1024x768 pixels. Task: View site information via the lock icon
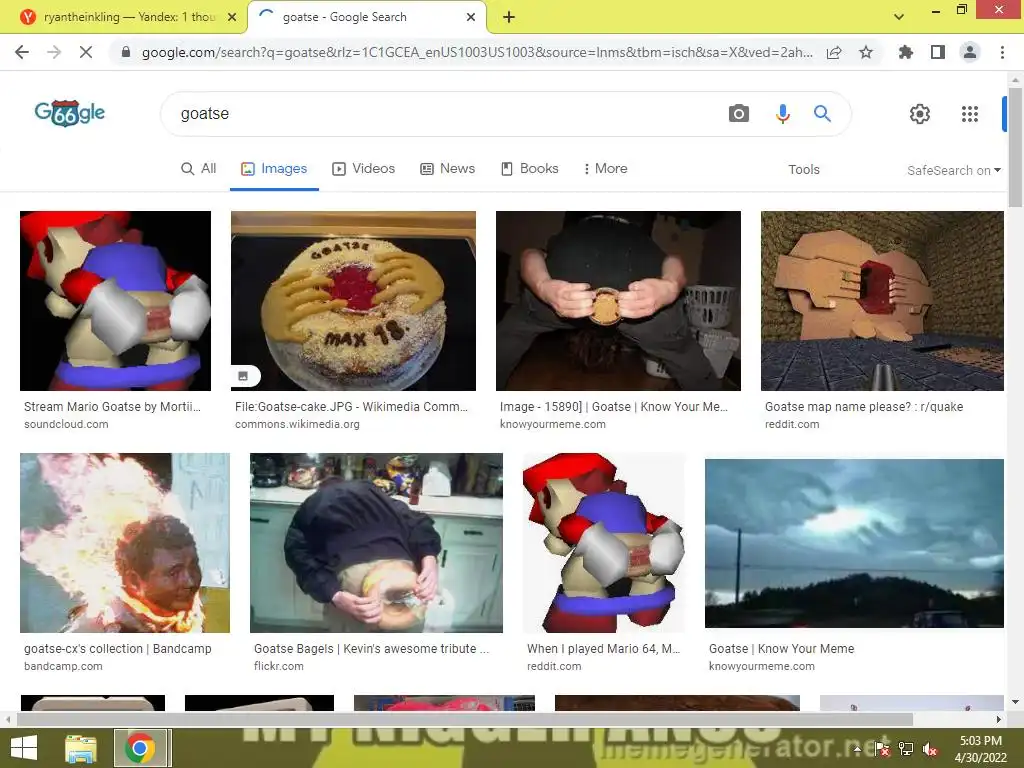tap(126, 52)
